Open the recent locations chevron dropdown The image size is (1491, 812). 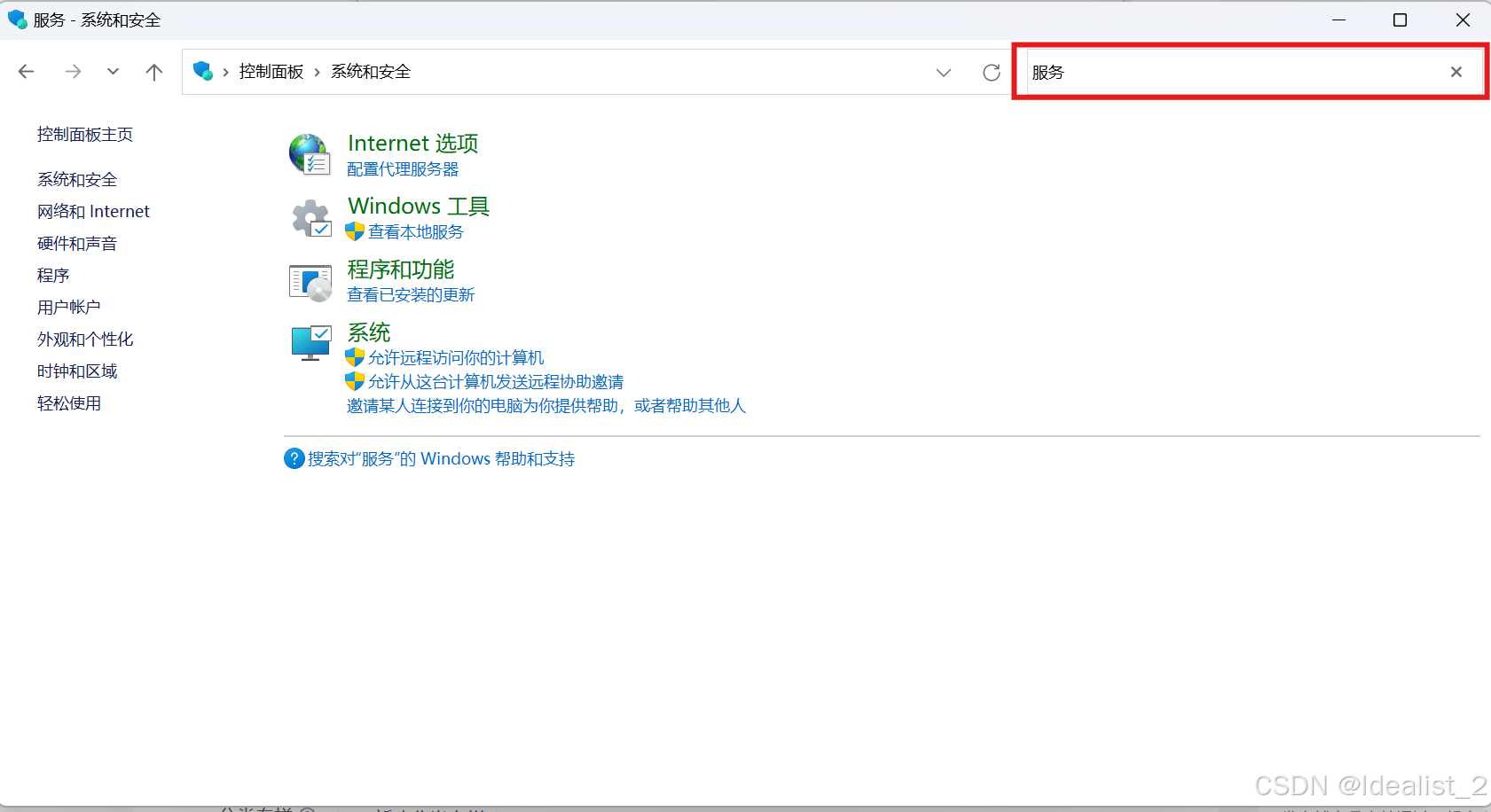[x=113, y=72]
